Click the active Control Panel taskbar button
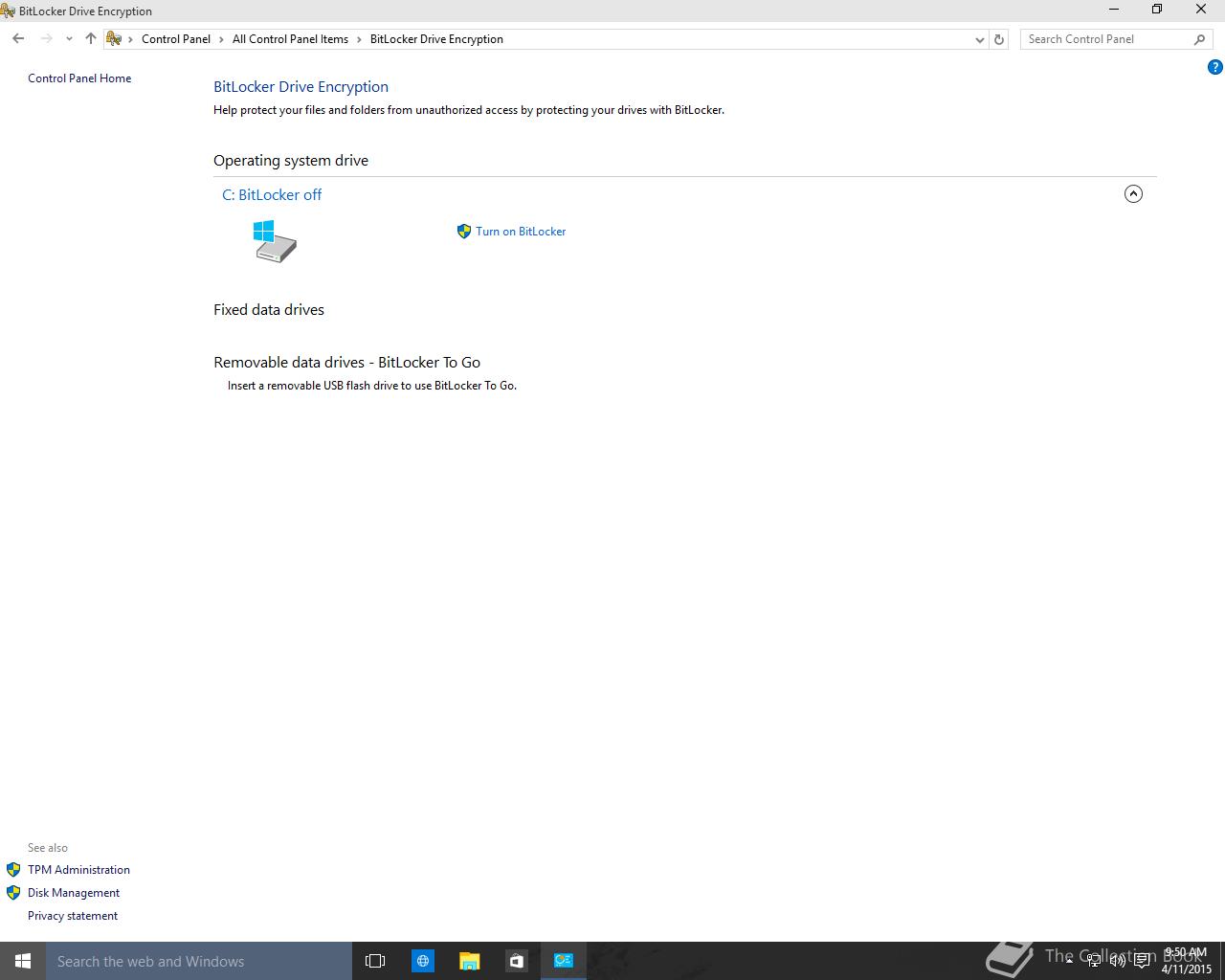Image resolution: width=1225 pixels, height=980 pixels. pyautogui.click(x=564, y=961)
